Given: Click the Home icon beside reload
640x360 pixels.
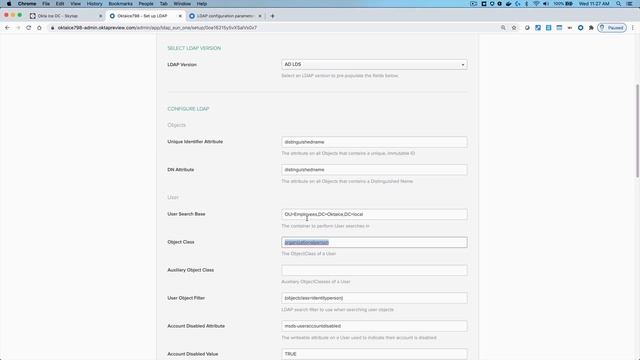Looking at the screenshot, I should 39,28.
